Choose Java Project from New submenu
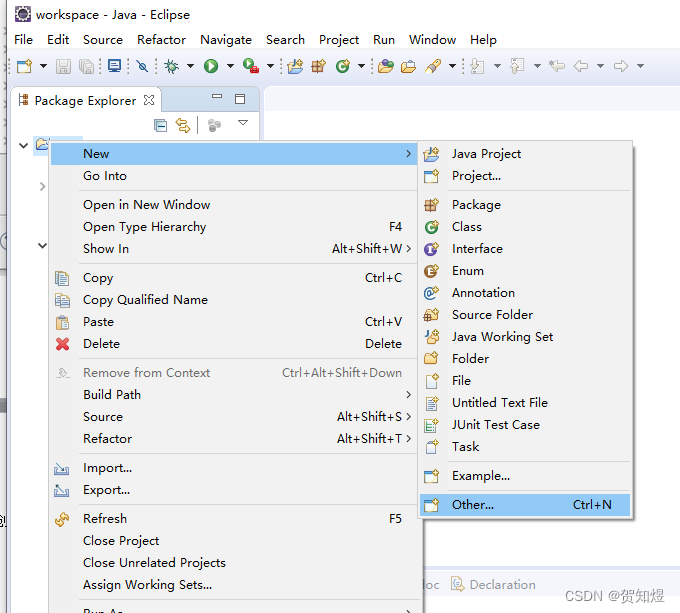680x613 pixels. coord(525,154)
